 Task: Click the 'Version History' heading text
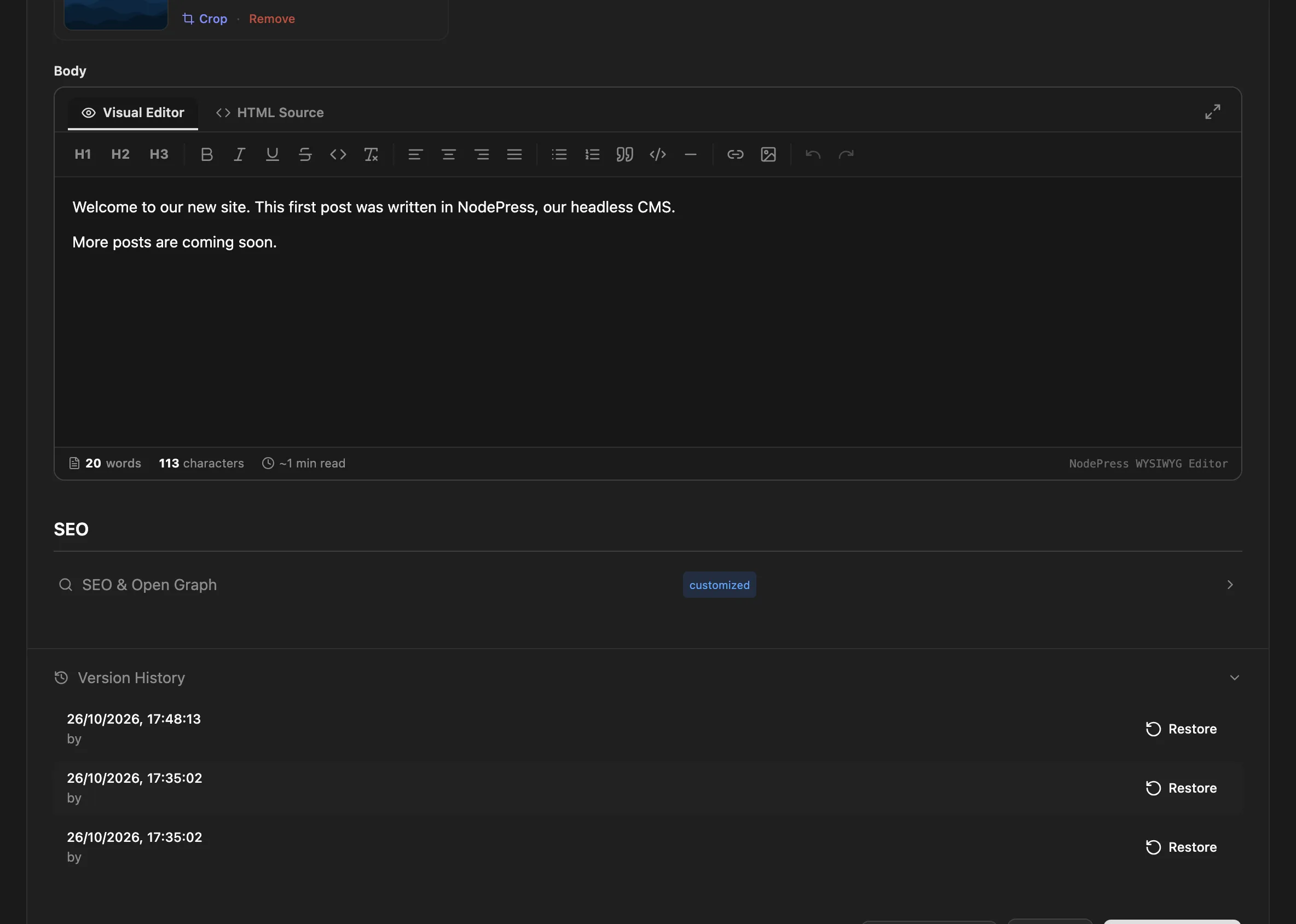click(x=131, y=678)
